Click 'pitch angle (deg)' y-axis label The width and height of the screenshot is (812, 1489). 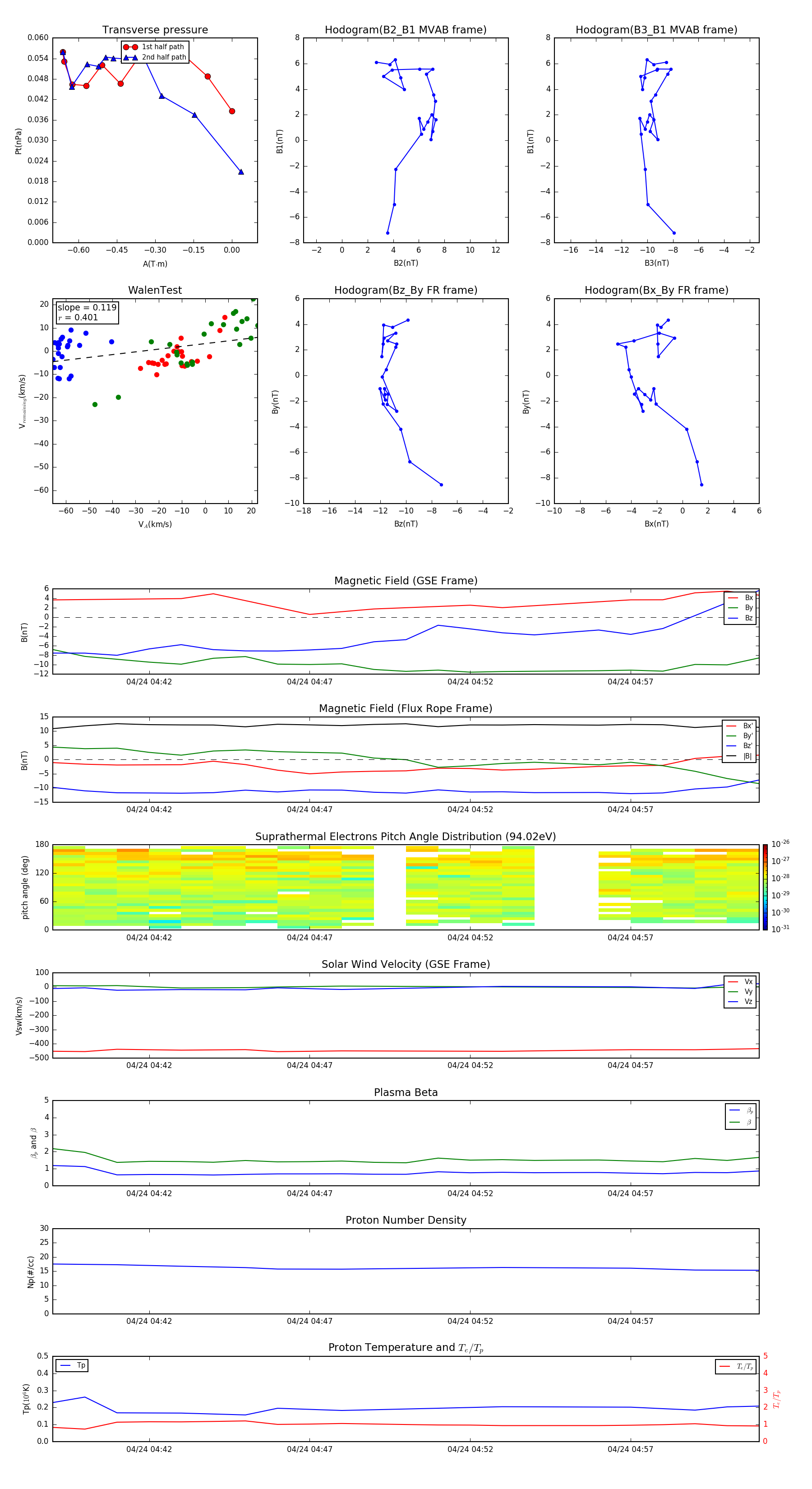(25, 887)
